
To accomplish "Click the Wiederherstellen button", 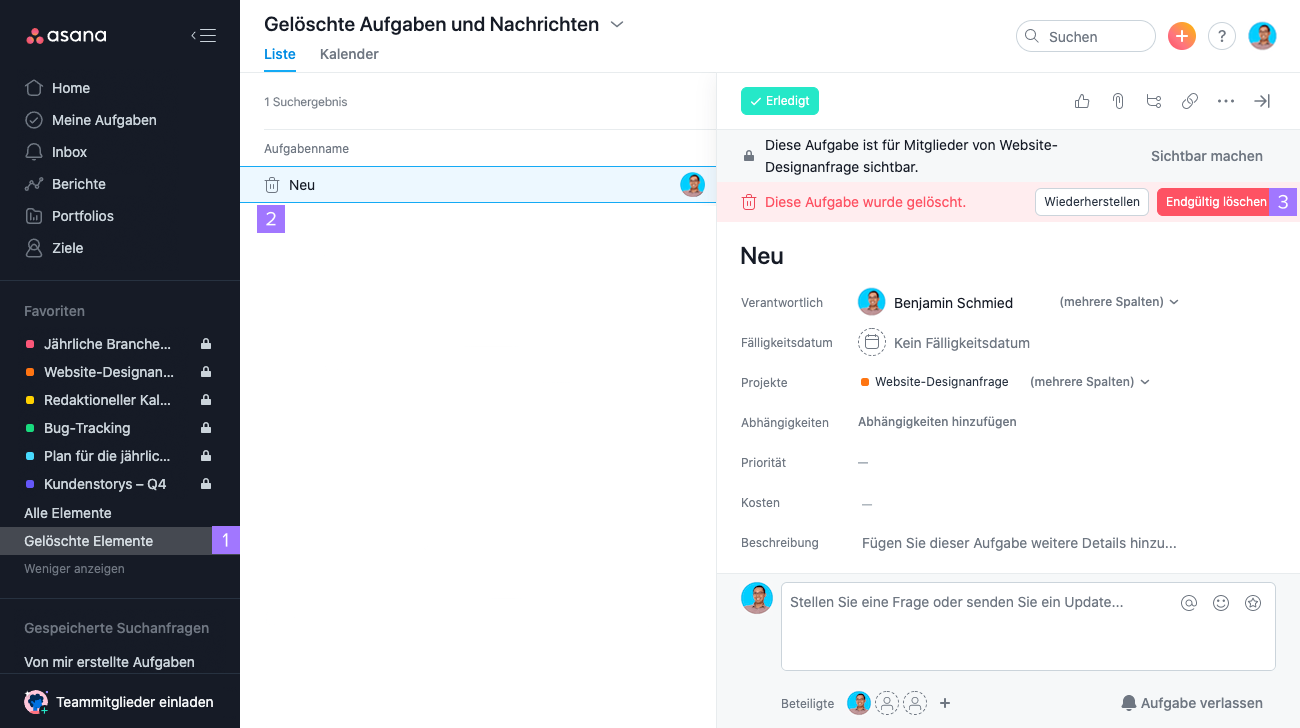I will pos(1092,202).
